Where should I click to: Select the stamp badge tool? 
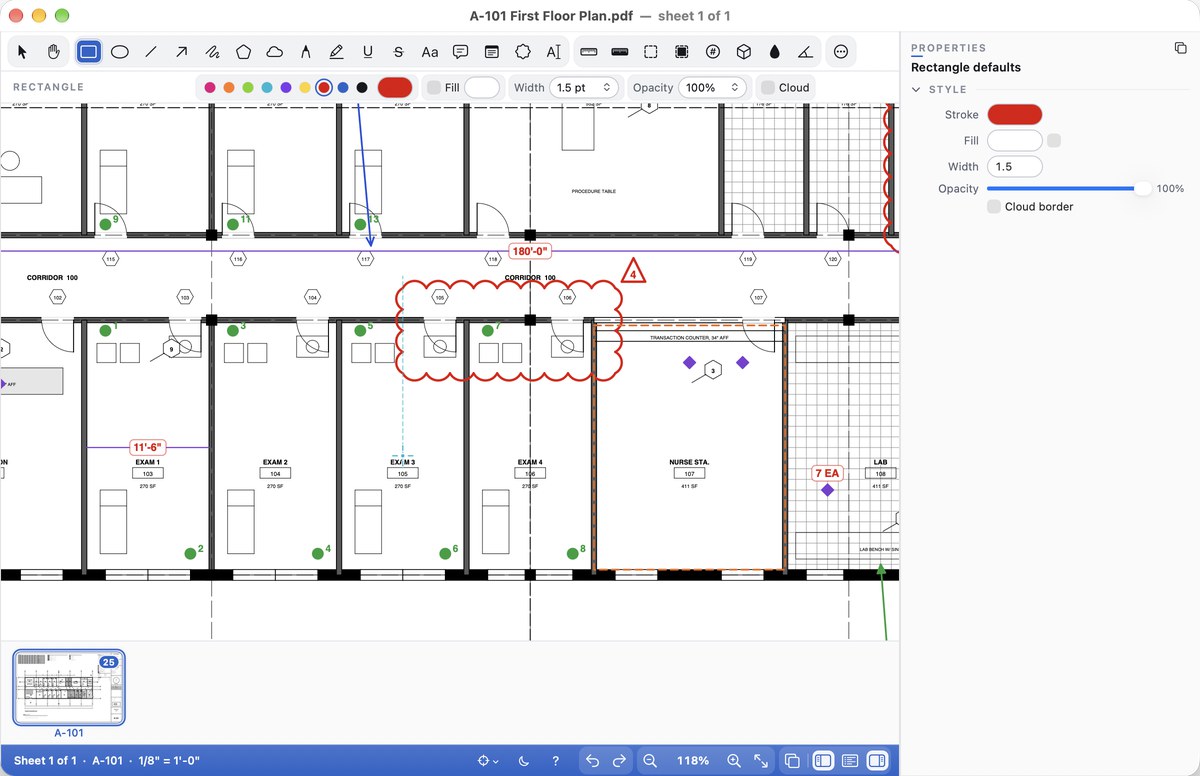(522, 52)
